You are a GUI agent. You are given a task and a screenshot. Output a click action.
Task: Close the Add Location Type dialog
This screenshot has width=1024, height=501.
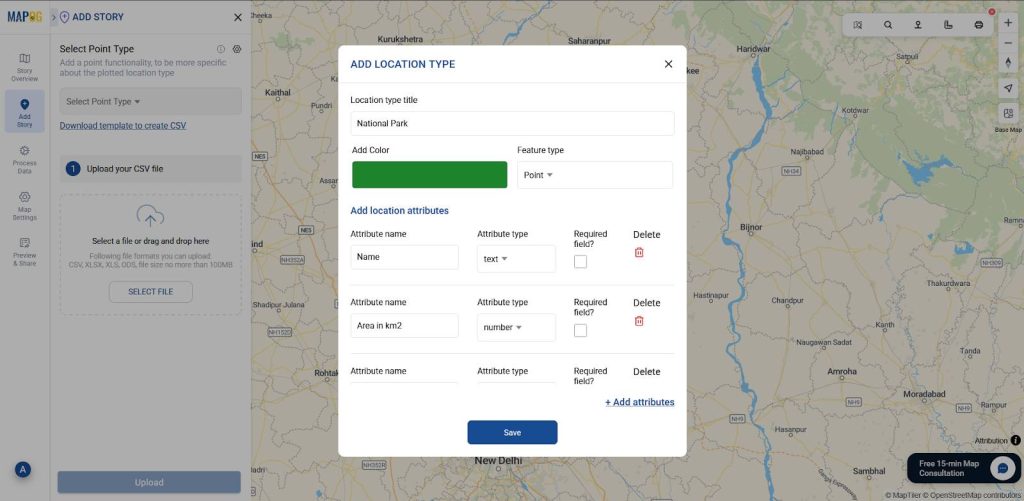click(x=668, y=64)
